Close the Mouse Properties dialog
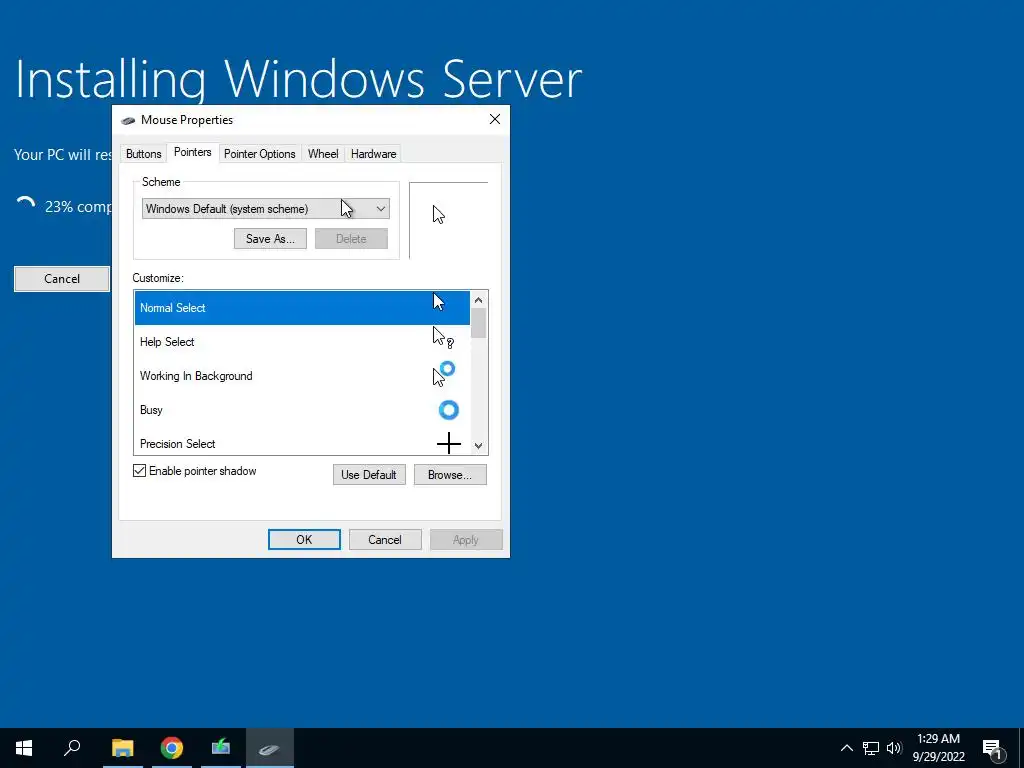 pos(495,119)
